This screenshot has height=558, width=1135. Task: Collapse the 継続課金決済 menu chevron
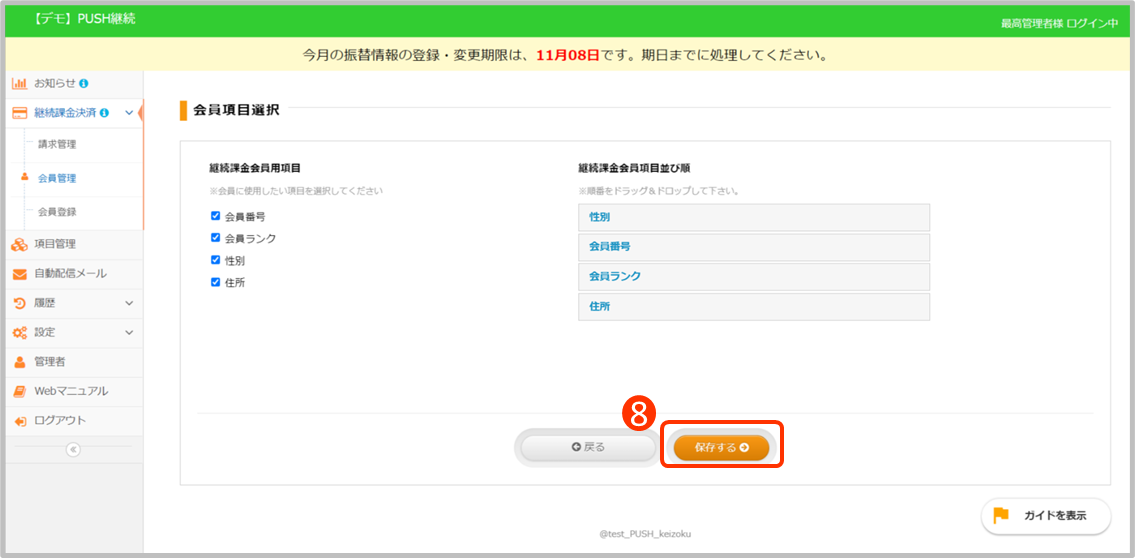[x=129, y=113]
